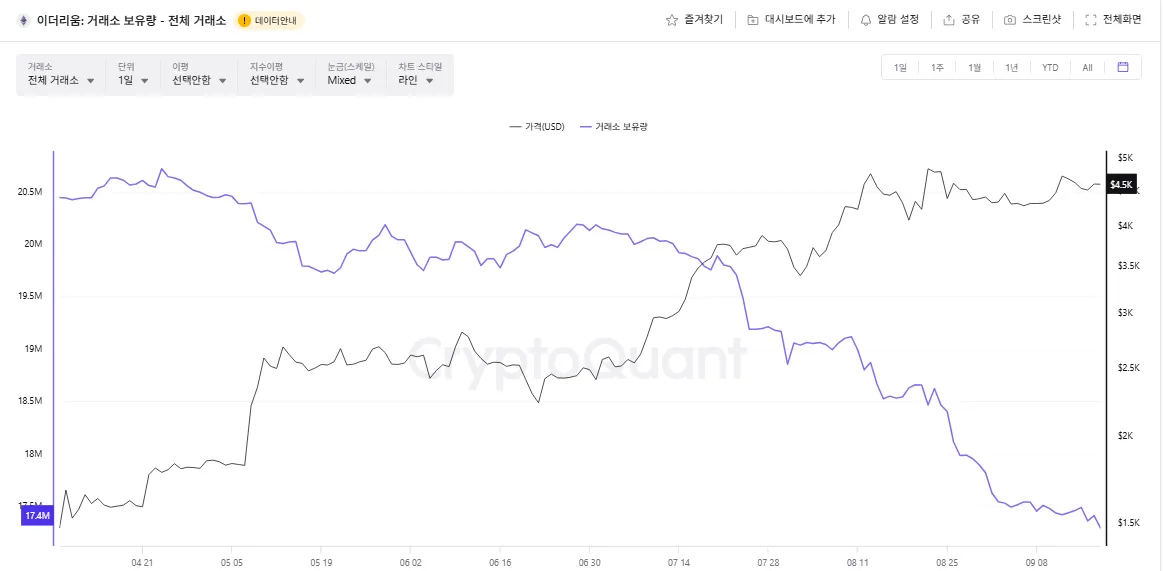Click the 07 14 date axis marker
The image size is (1163, 571).
click(x=678, y=562)
